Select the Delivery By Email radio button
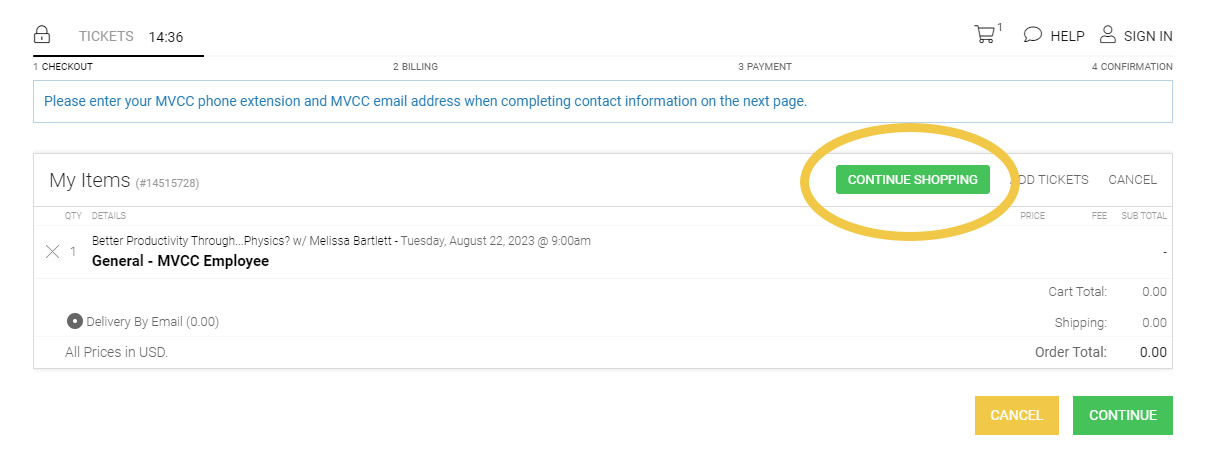Viewport: 1209px width, 471px height. pos(74,322)
